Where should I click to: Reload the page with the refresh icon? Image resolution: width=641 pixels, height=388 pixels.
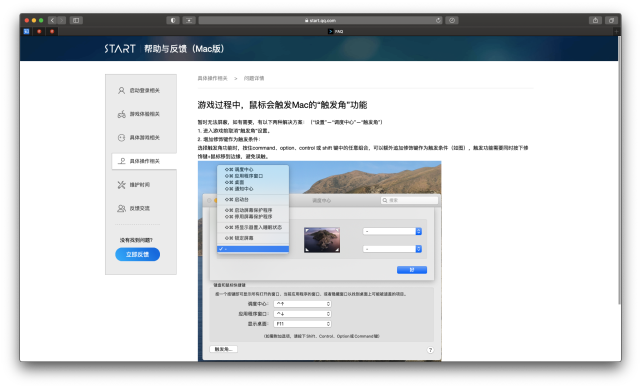[x=438, y=20]
